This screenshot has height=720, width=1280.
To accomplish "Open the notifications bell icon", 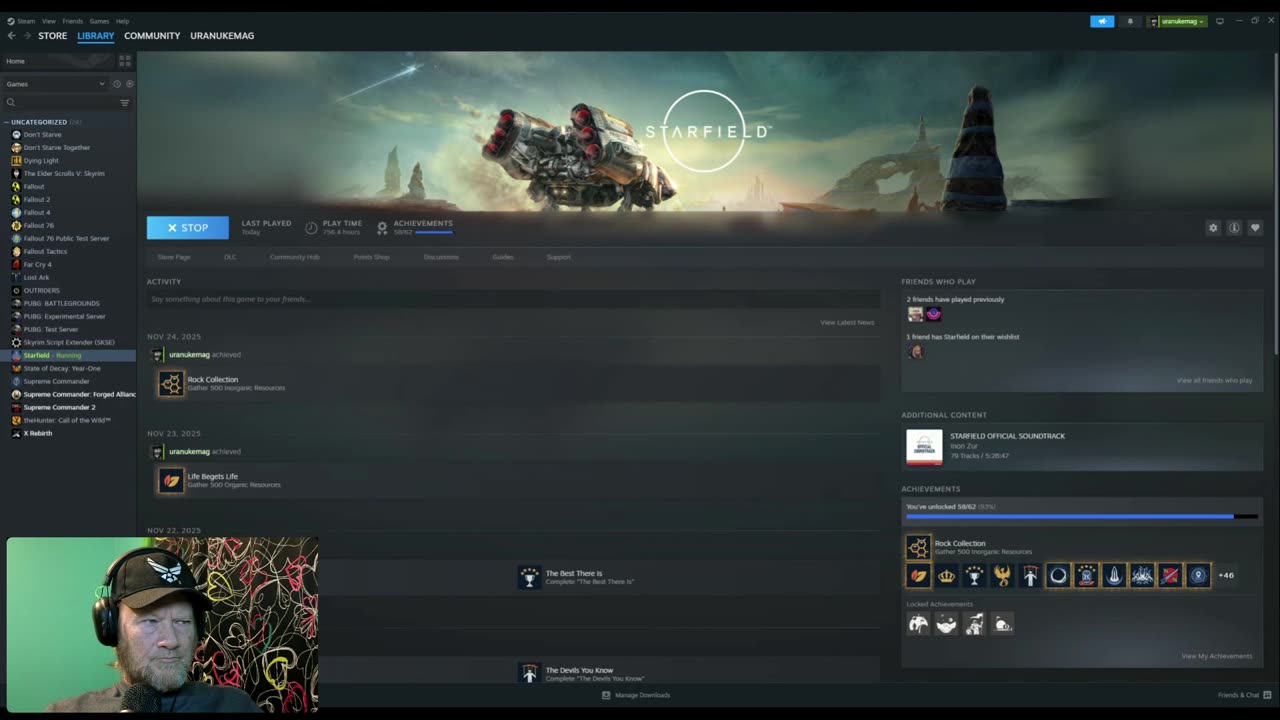I will [1130, 21].
